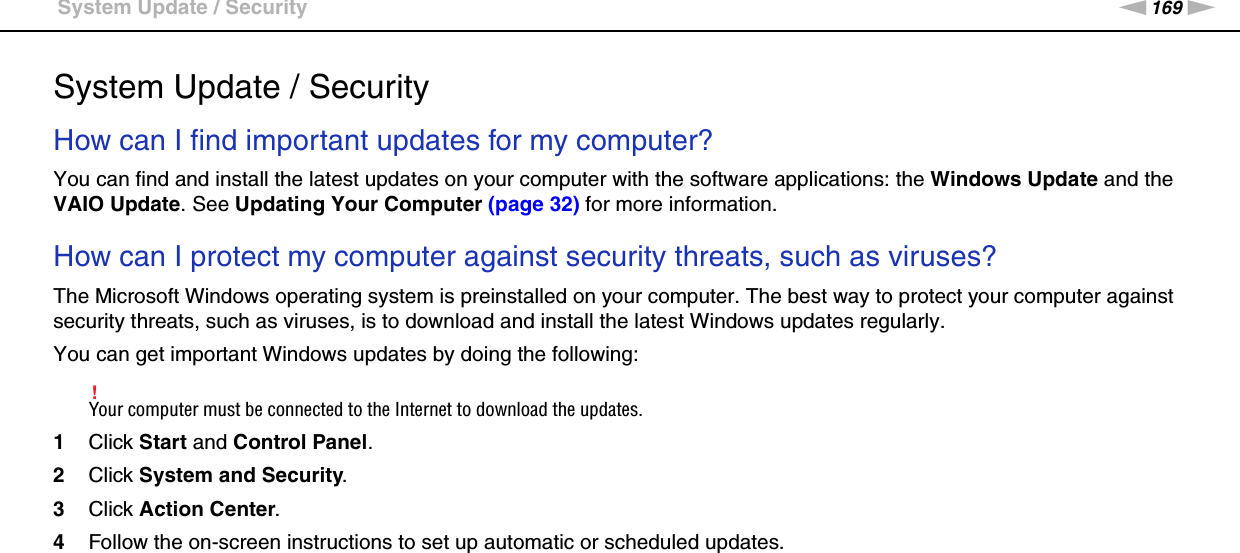Open the "(page 32)" link

pyautogui.click(x=533, y=205)
